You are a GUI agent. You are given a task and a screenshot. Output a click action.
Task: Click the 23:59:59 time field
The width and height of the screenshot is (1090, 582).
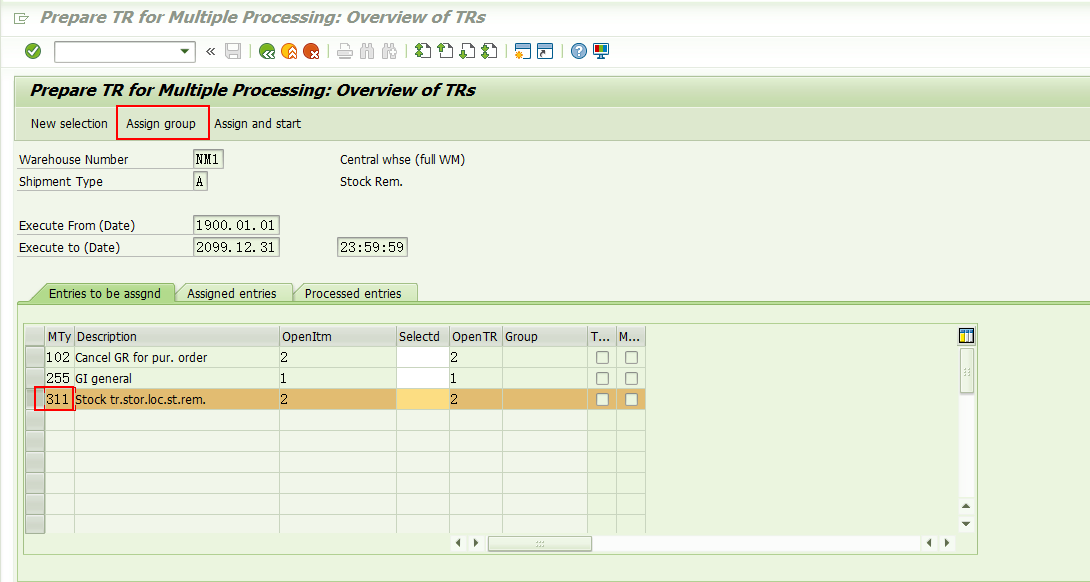click(372, 247)
